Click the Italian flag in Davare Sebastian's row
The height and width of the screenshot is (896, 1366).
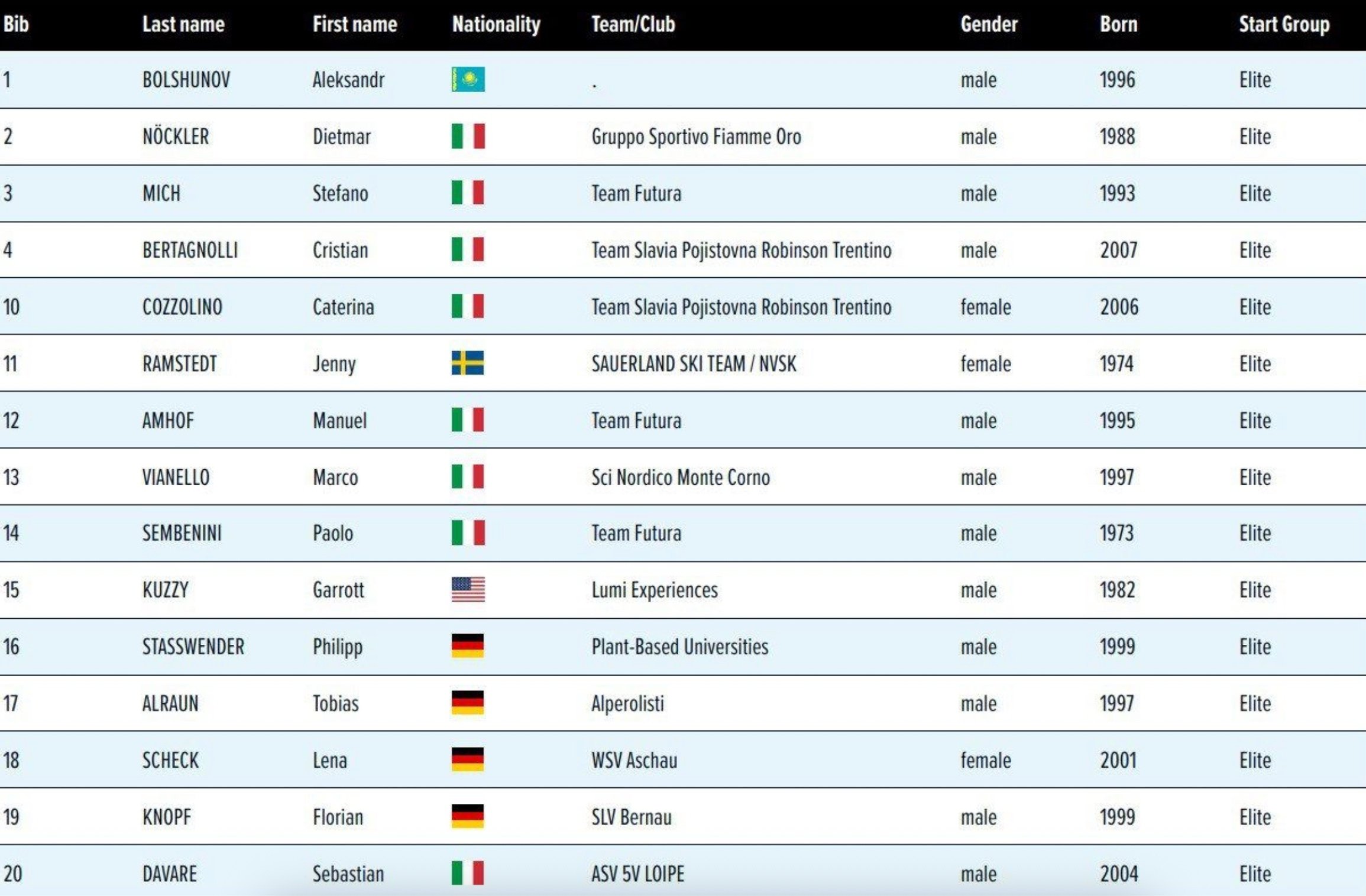(x=468, y=873)
